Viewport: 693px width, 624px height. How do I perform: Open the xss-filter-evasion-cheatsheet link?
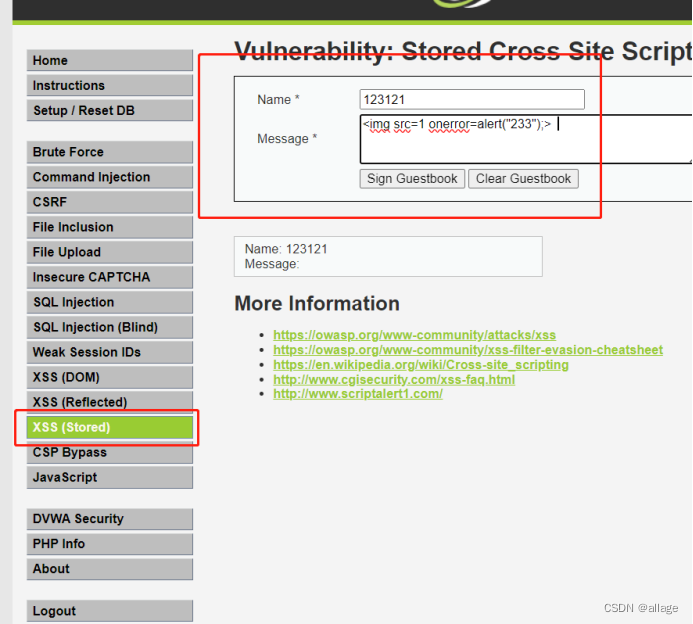468,350
